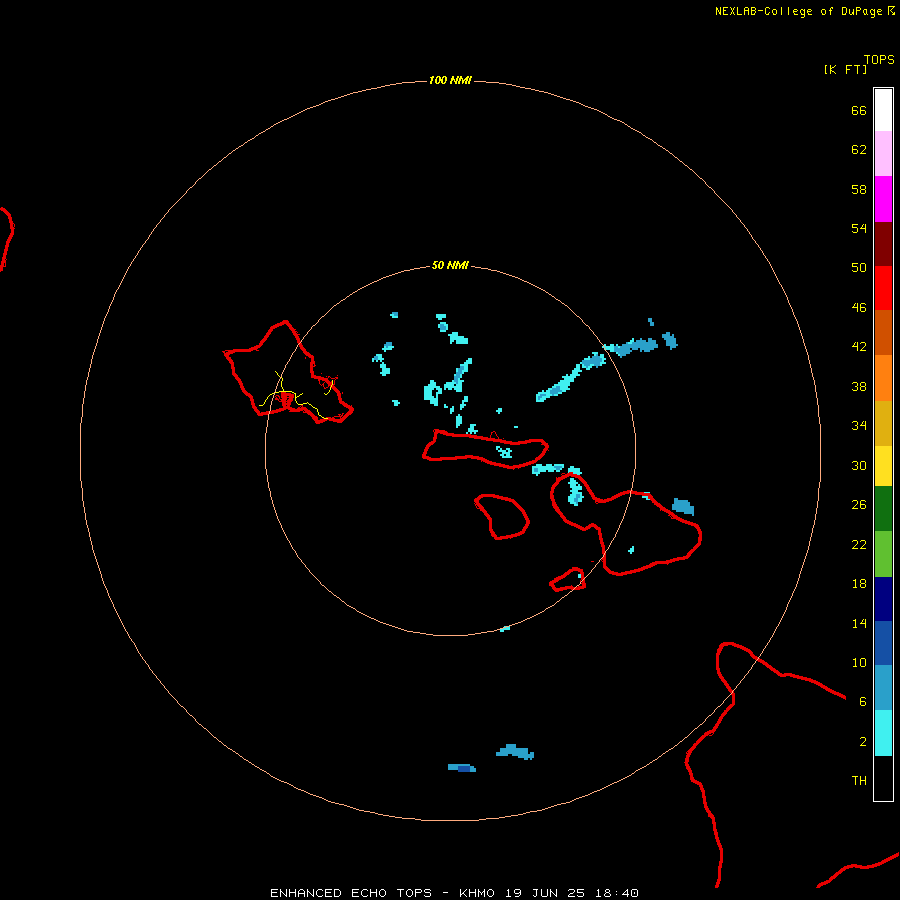Image resolution: width=900 pixels, height=900 pixels.
Task: Click 'ENHANCED ECHO TOPS' in the footer caption
Action: 351,893
